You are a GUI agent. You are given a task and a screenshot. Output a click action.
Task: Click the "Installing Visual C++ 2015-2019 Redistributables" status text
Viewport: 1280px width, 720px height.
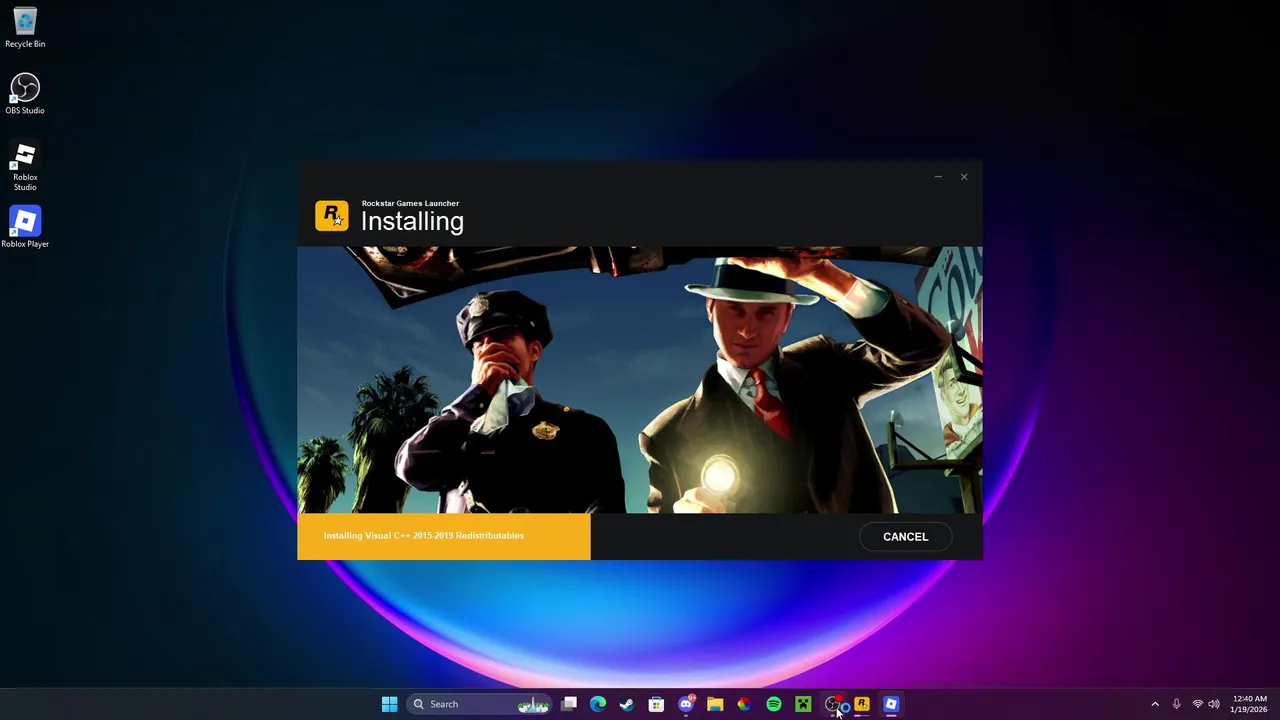pyautogui.click(x=424, y=536)
